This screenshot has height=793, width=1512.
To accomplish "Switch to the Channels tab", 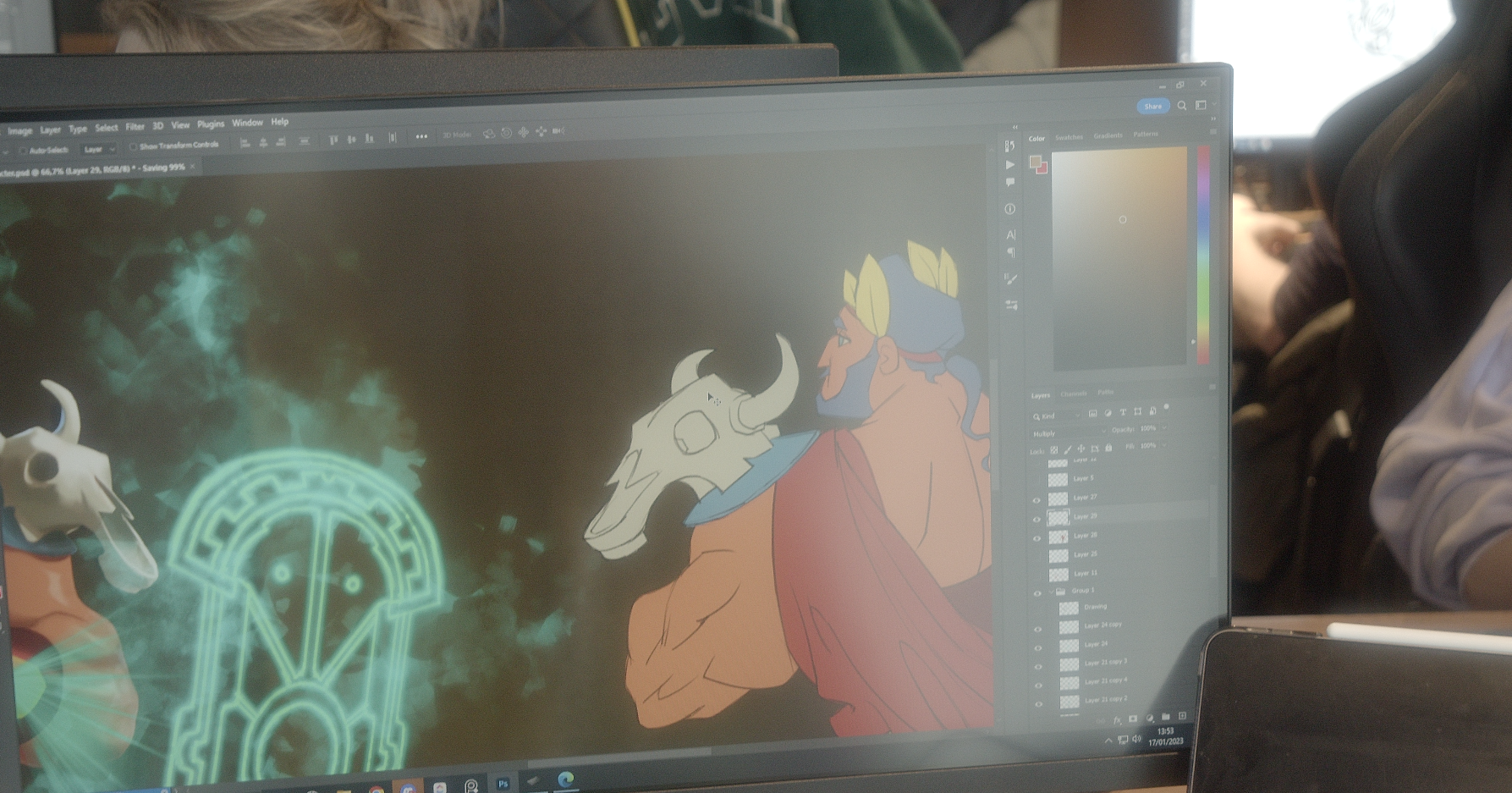I will click(x=1074, y=394).
